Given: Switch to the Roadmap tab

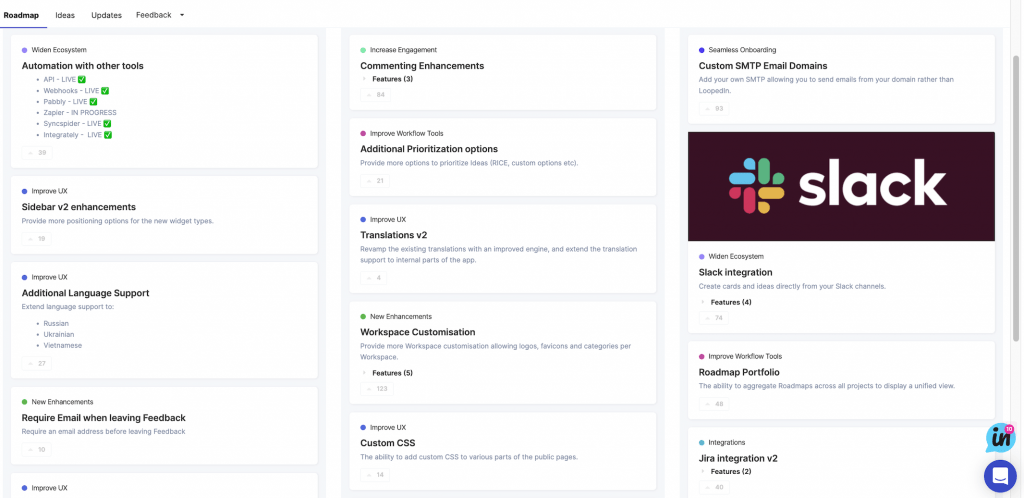Looking at the screenshot, I should [x=21, y=15].
